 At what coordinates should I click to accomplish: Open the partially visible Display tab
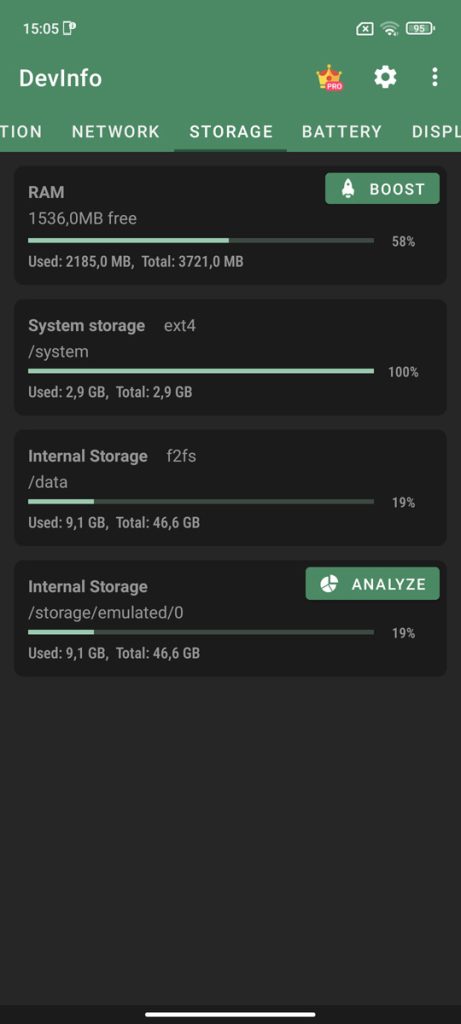[x=436, y=131]
